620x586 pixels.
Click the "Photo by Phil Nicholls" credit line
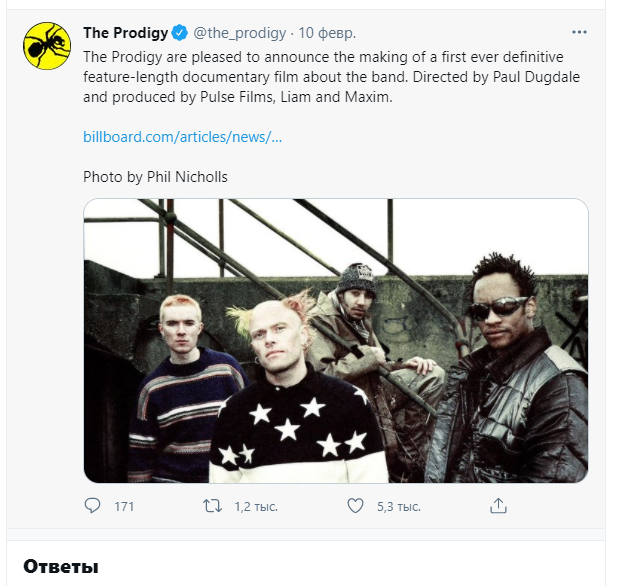tap(155, 177)
